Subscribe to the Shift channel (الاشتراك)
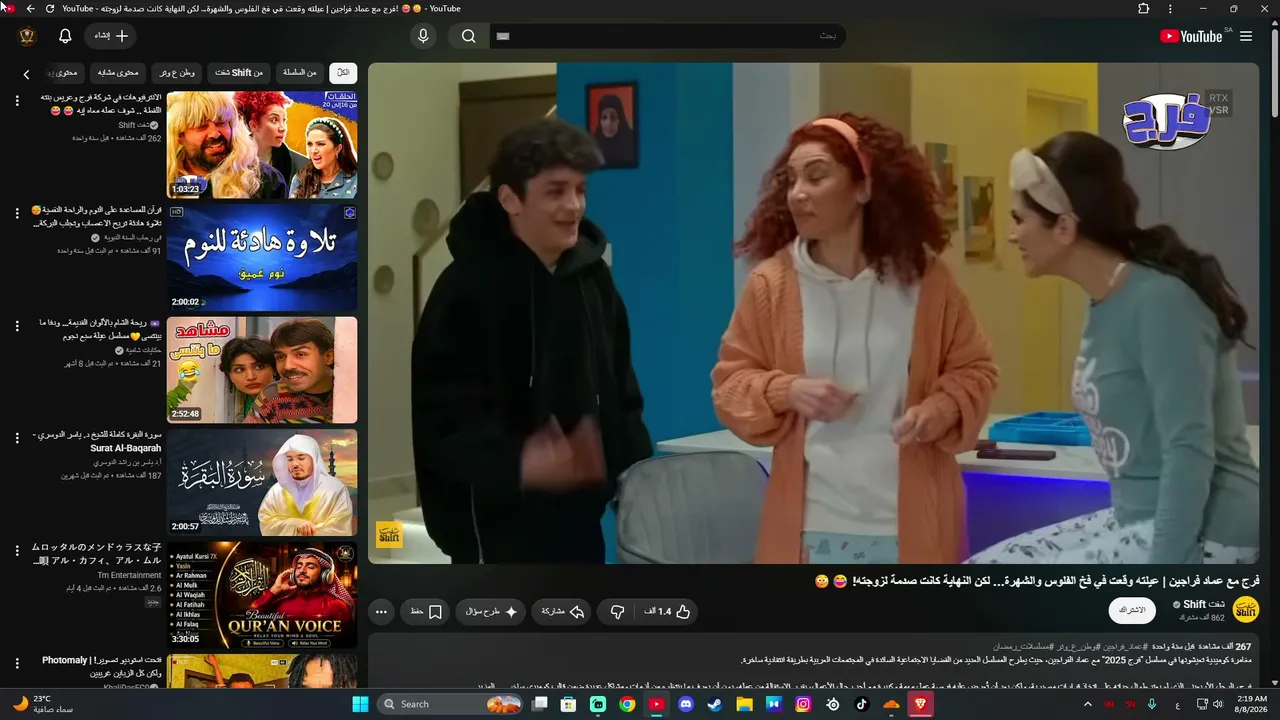The height and width of the screenshot is (720, 1280). pyautogui.click(x=1132, y=610)
